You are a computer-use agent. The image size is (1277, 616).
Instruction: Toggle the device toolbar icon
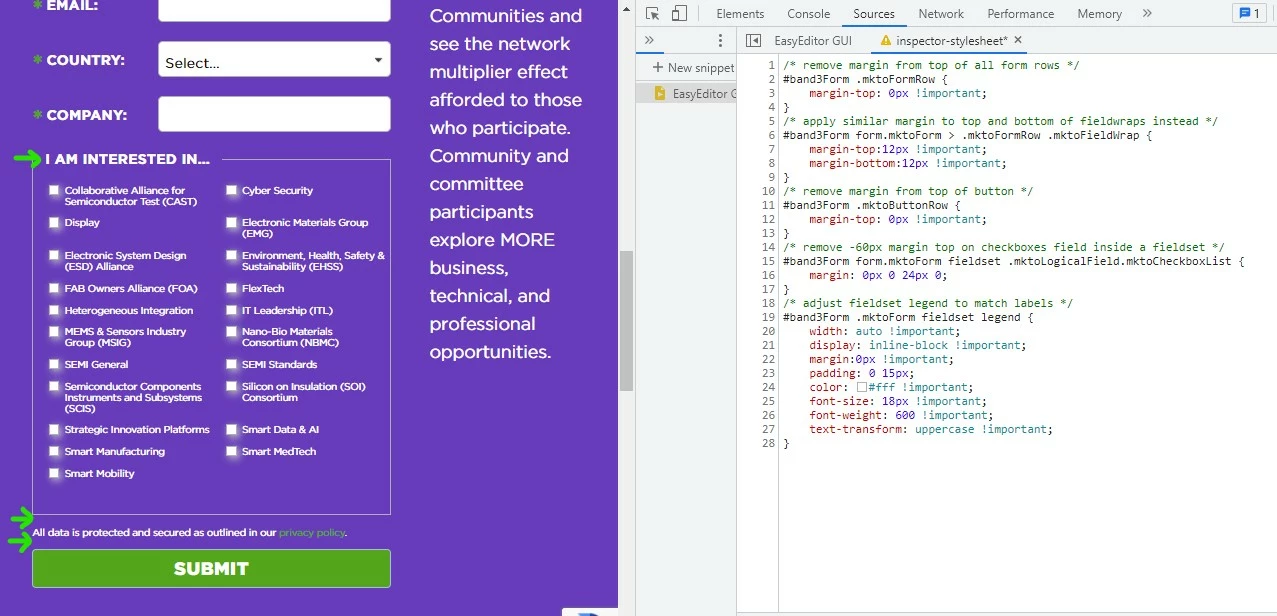pyautogui.click(x=679, y=14)
